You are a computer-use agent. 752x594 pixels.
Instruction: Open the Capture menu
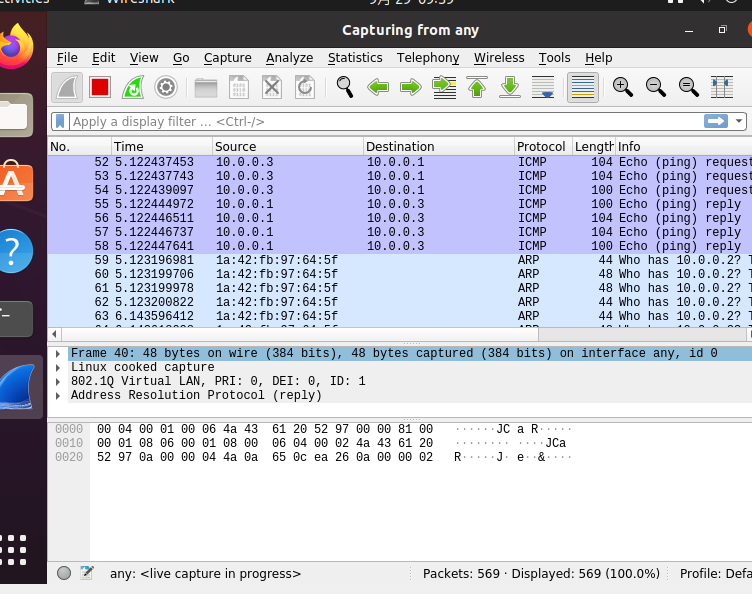point(227,58)
